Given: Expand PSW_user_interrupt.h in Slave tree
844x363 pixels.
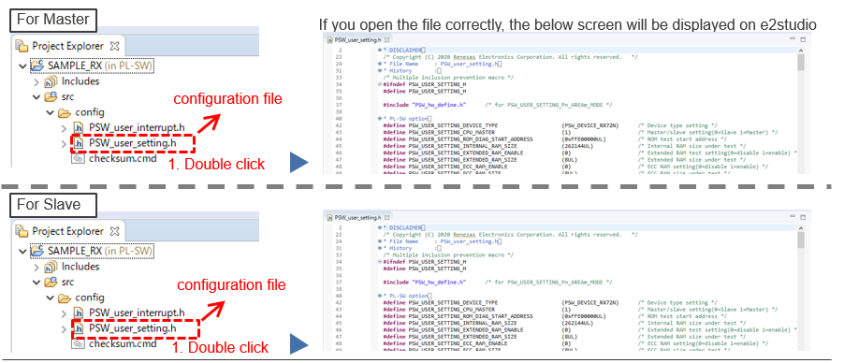Looking at the screenshot, I should pyautogui.click(x=64, y=313).
